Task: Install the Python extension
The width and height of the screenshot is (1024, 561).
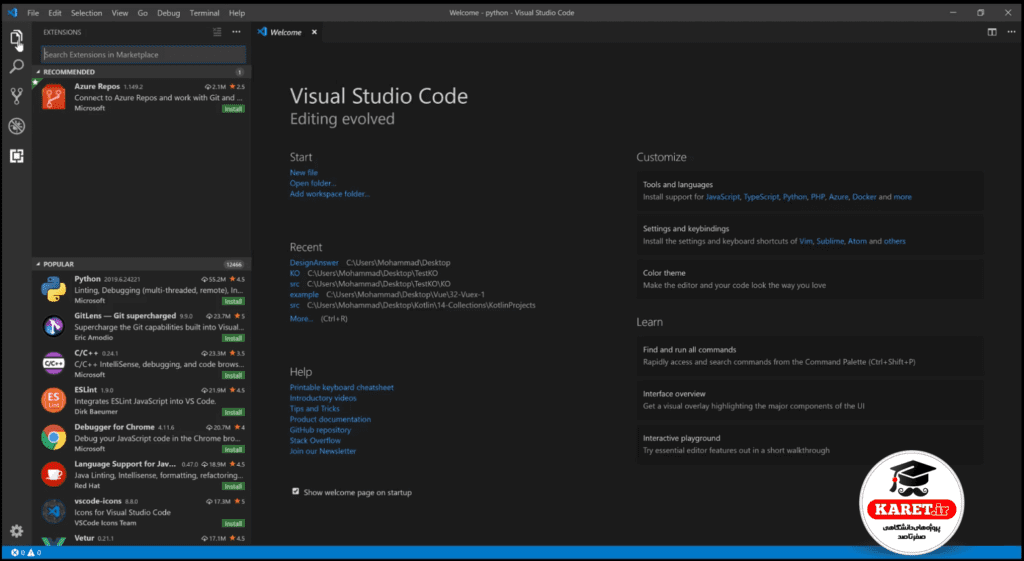Action: pos(233,301)
